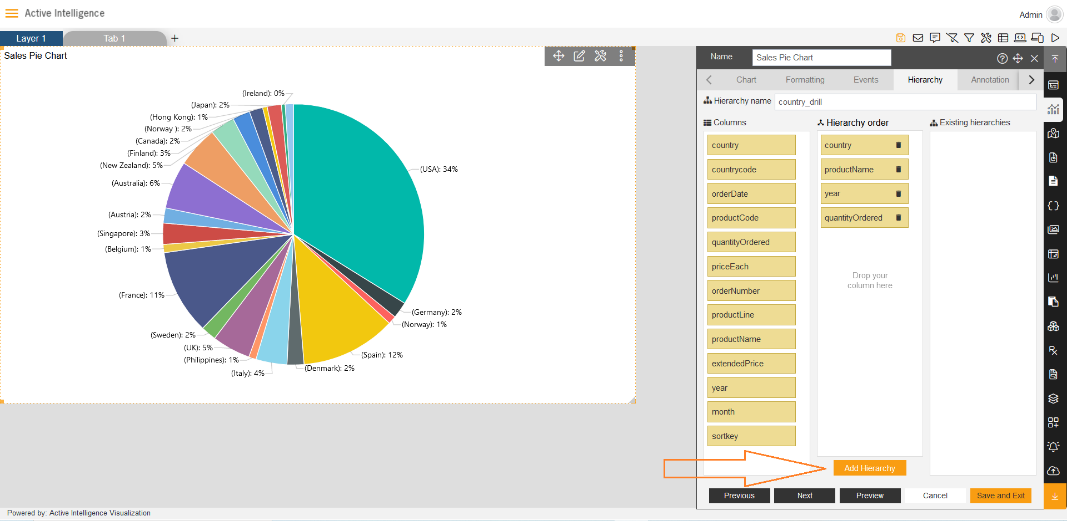Switch to the Formatting tab
This screenshot has height=521, width=1067.
pos(805,80)
